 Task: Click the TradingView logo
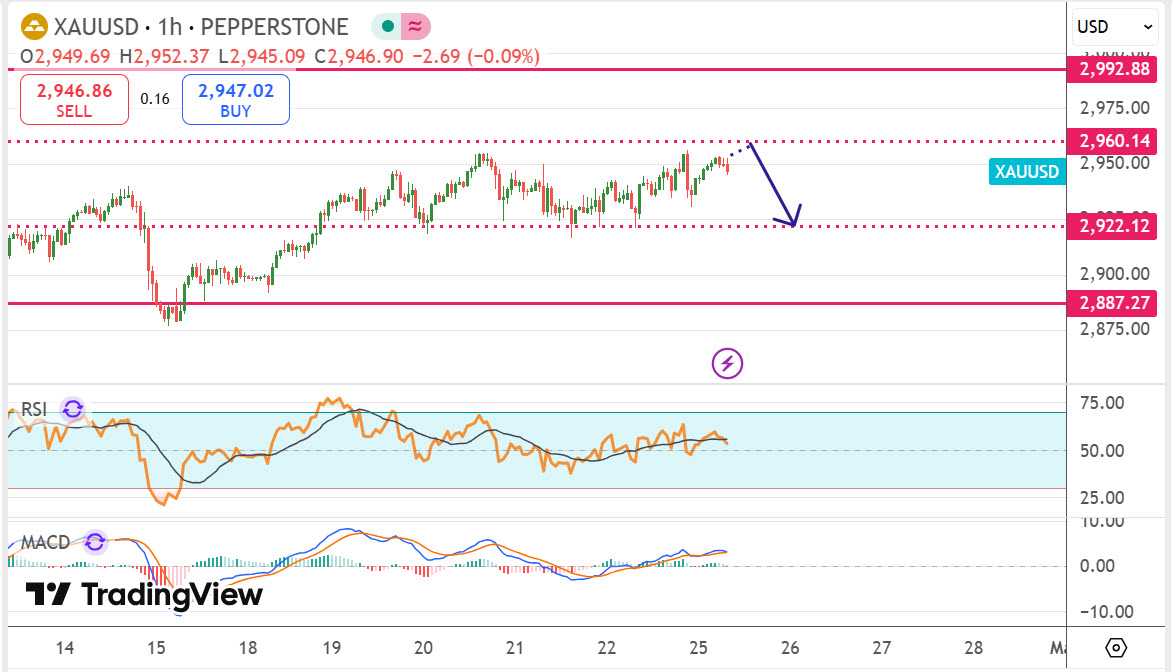(x=144, y=595)
